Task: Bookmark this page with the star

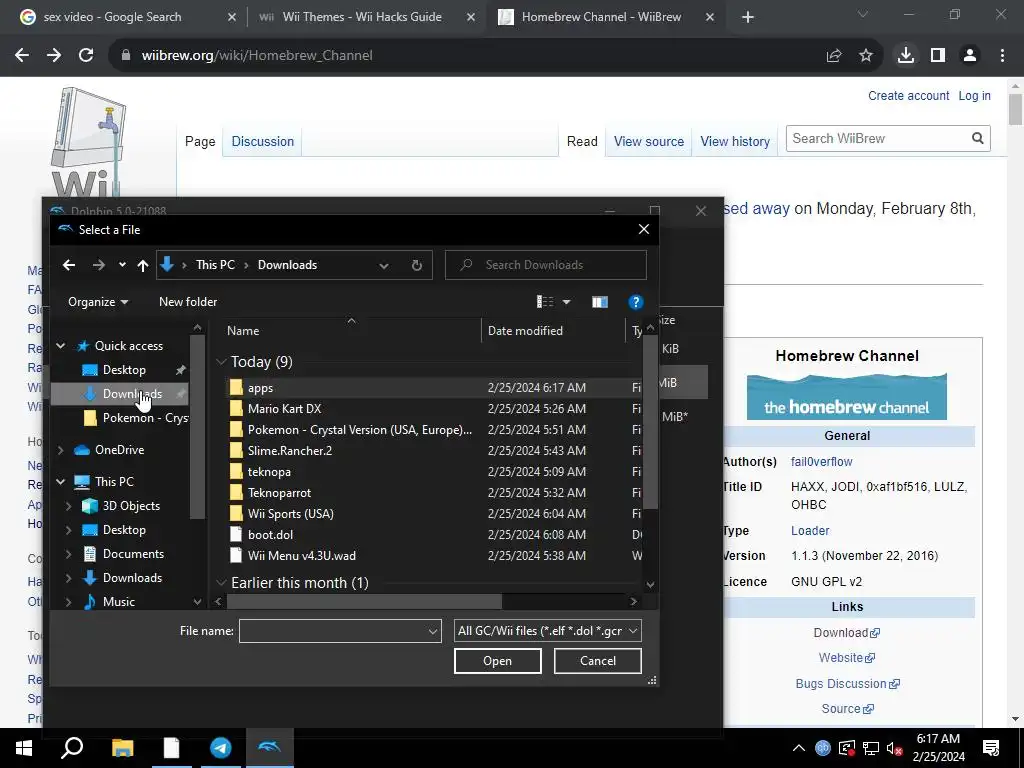Action: [x=865, y=56]
